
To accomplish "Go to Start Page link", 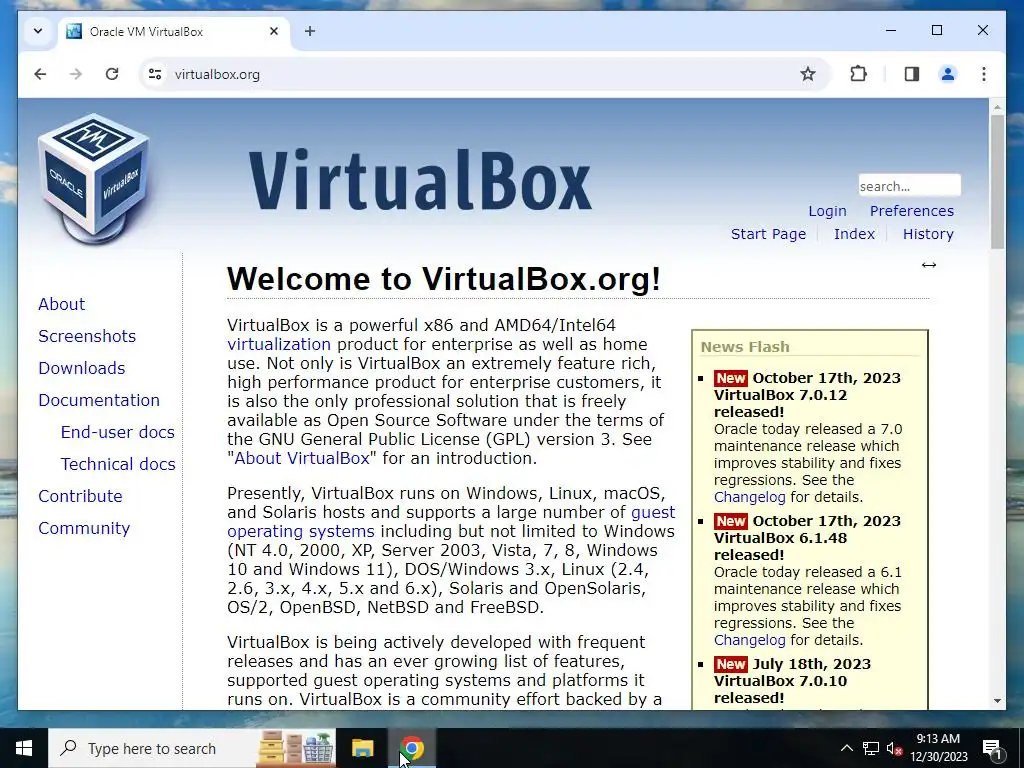I will [x=768, y=234].
